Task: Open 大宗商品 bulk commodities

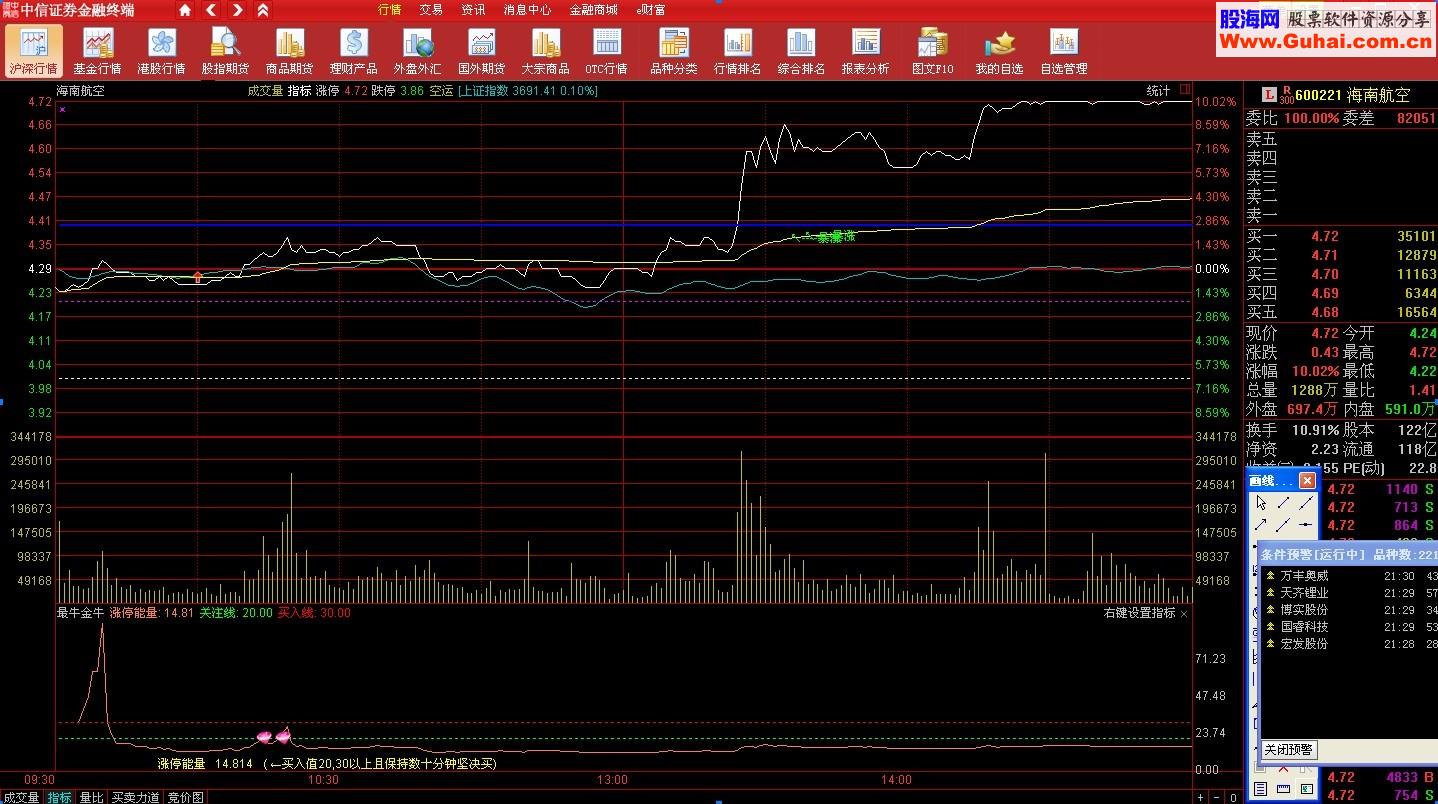Action: tap(545, 51)
